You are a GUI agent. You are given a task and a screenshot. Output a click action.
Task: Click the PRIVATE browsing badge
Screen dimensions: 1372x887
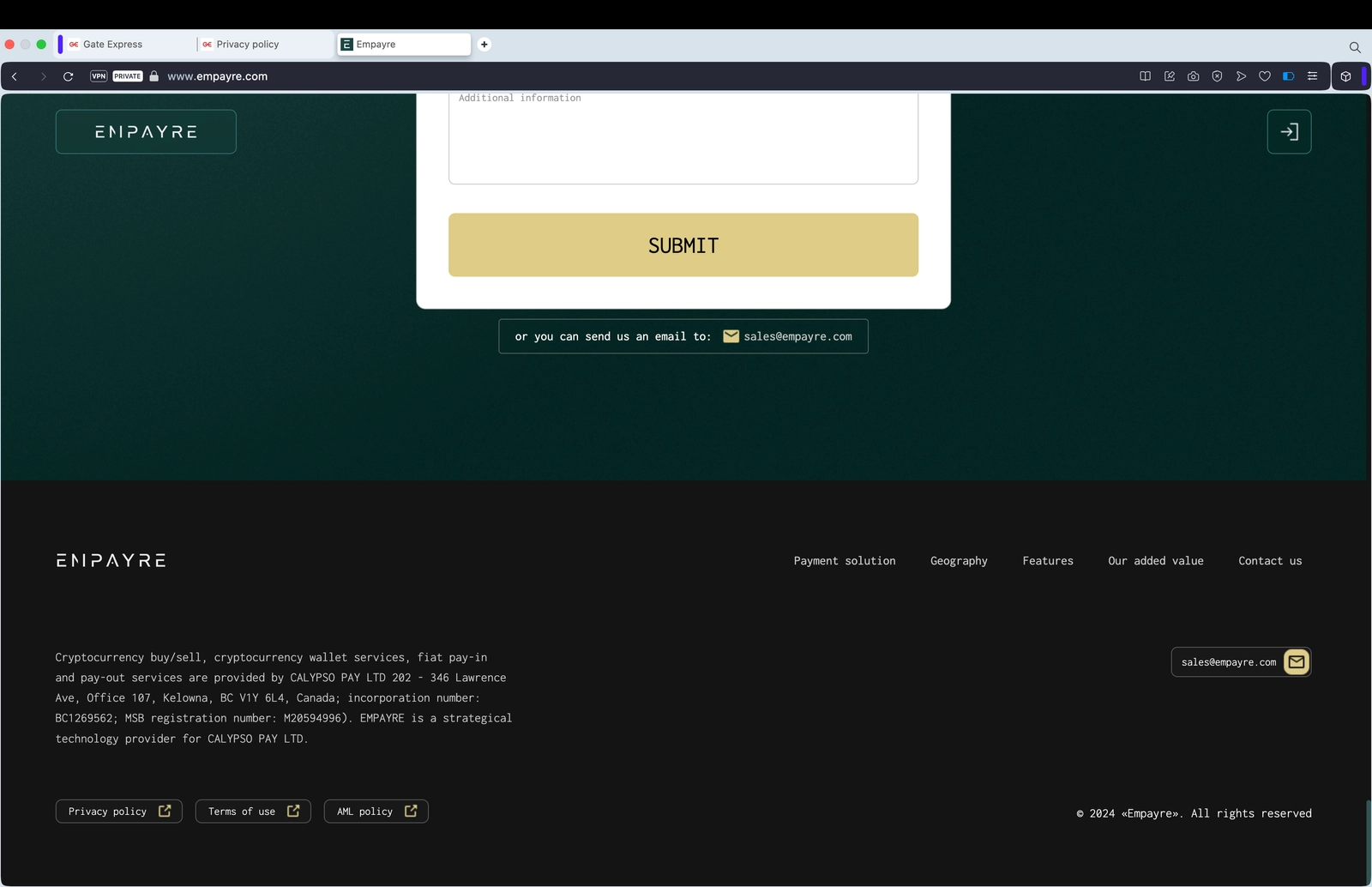(x=127, y=75)
